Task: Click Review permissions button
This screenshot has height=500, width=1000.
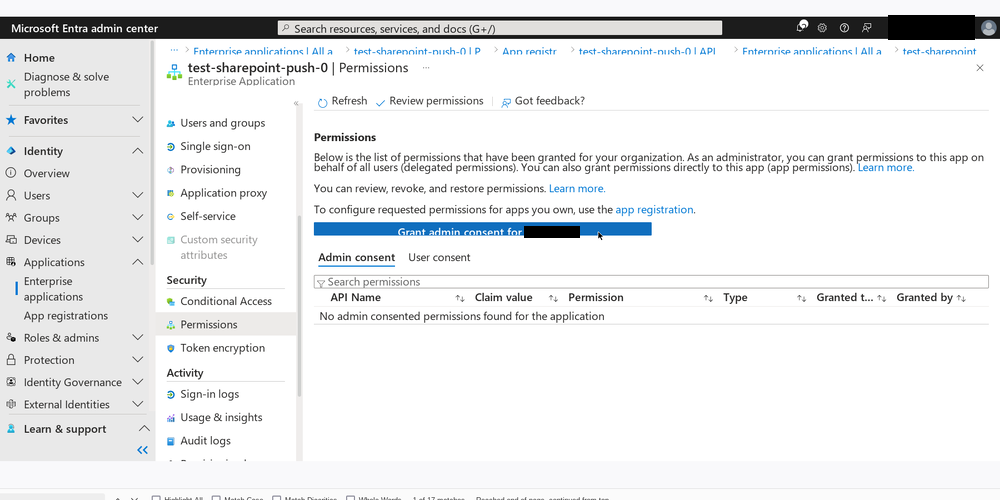Action: (429, 101)
